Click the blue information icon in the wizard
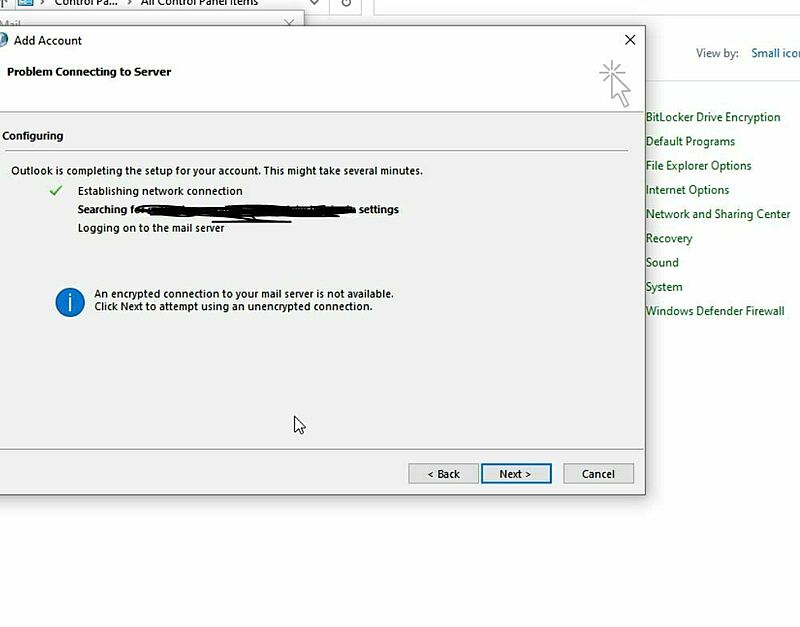Viewport: 800px width, 627px height. [69, 302]
